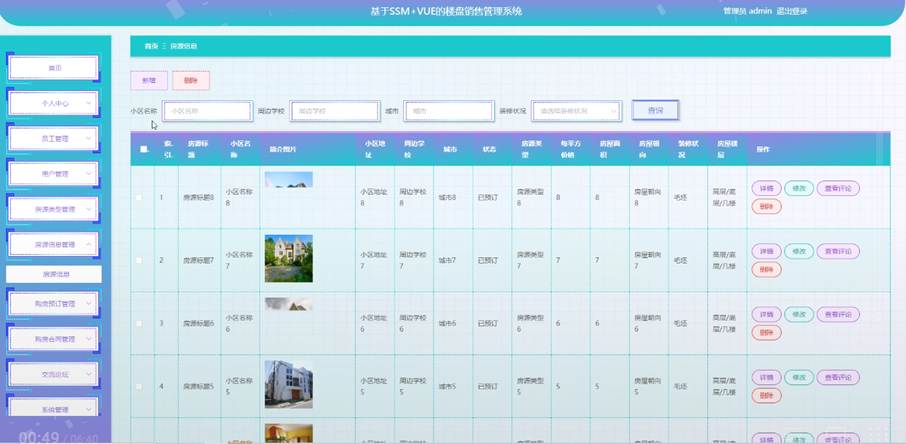Open the modern building thumbnail in row 4
906x444 pixels.
coord(288,384)
